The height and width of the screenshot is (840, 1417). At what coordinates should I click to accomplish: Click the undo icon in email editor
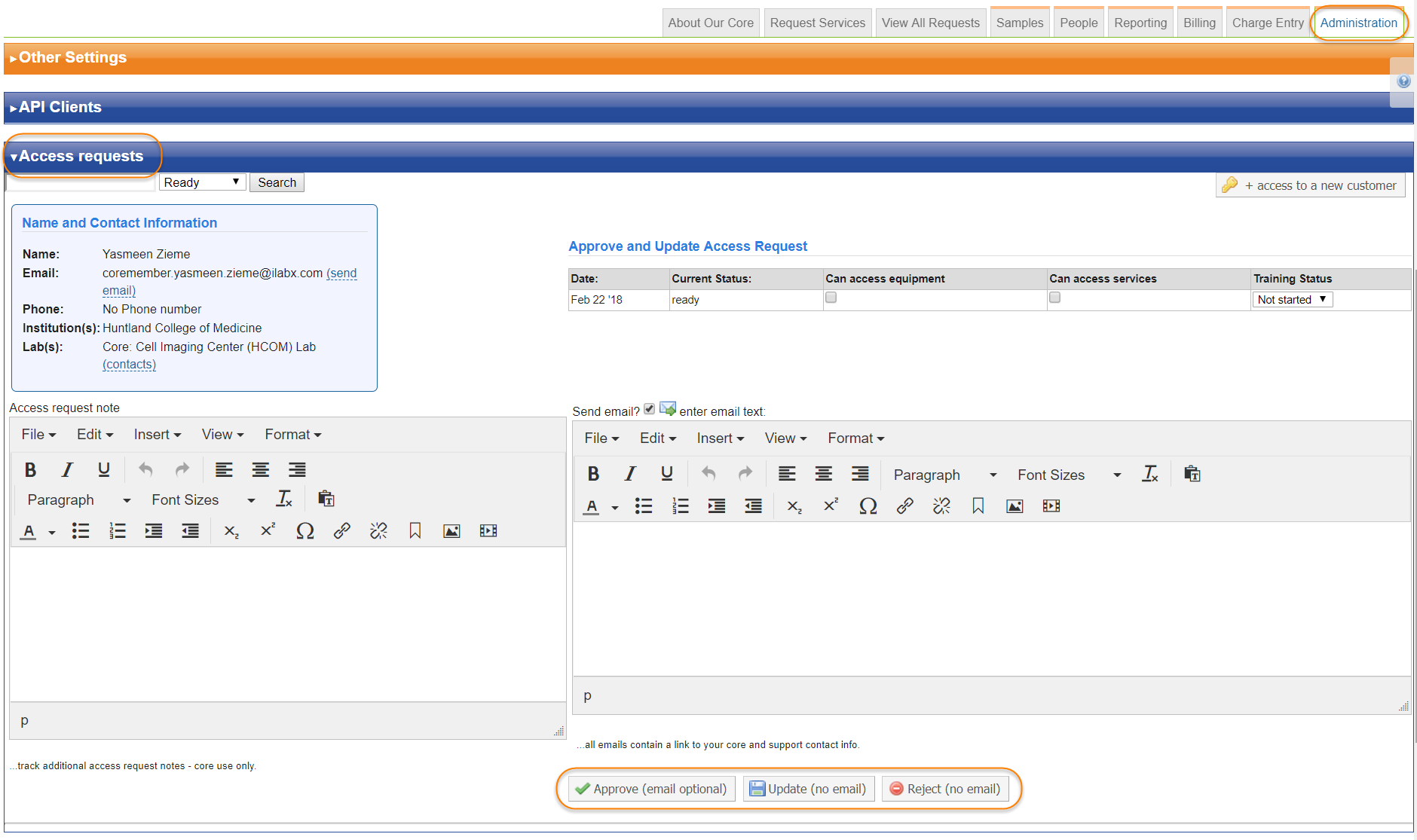point(708,474)
